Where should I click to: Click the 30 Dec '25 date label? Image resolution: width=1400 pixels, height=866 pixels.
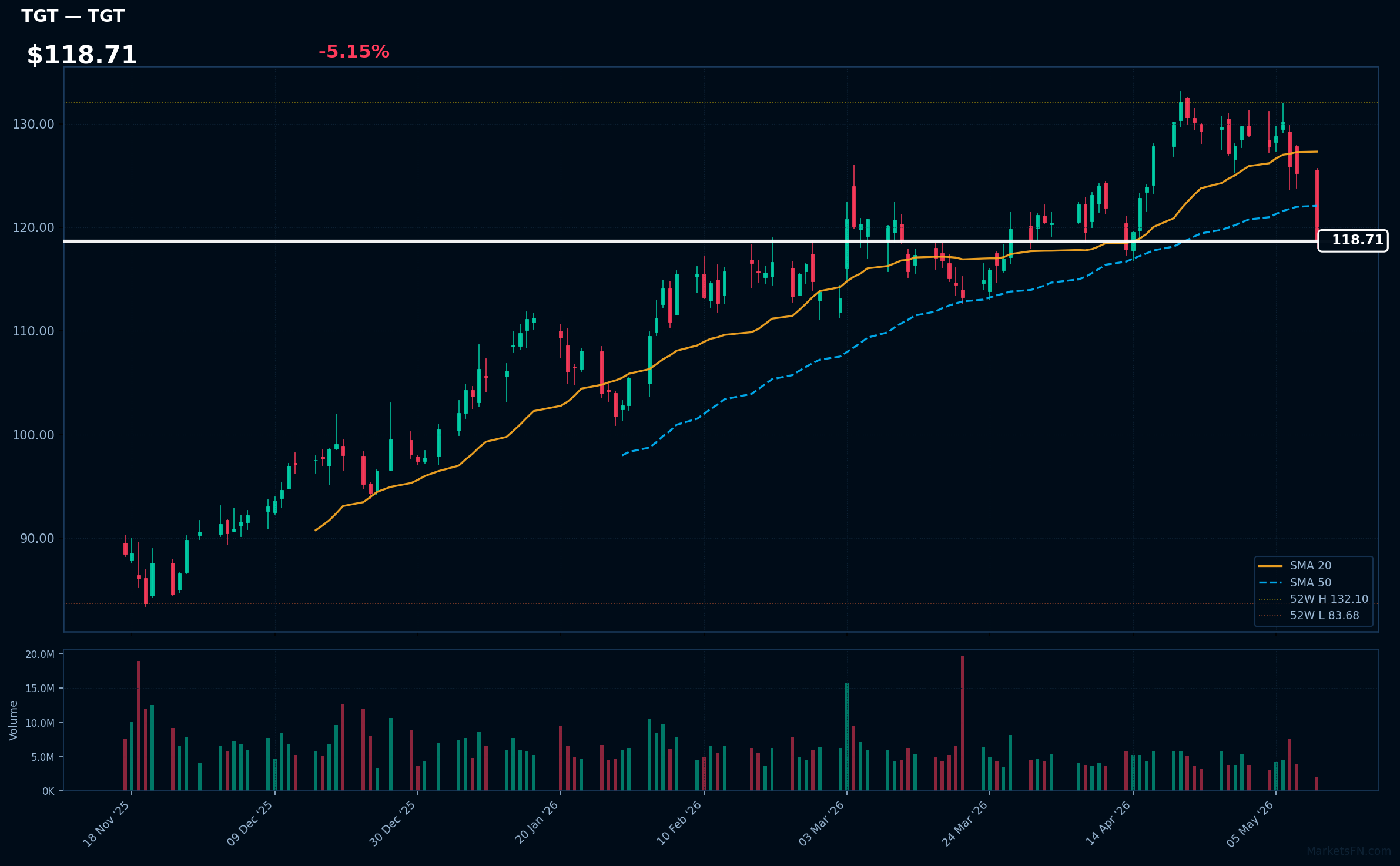tap(393, 824)
